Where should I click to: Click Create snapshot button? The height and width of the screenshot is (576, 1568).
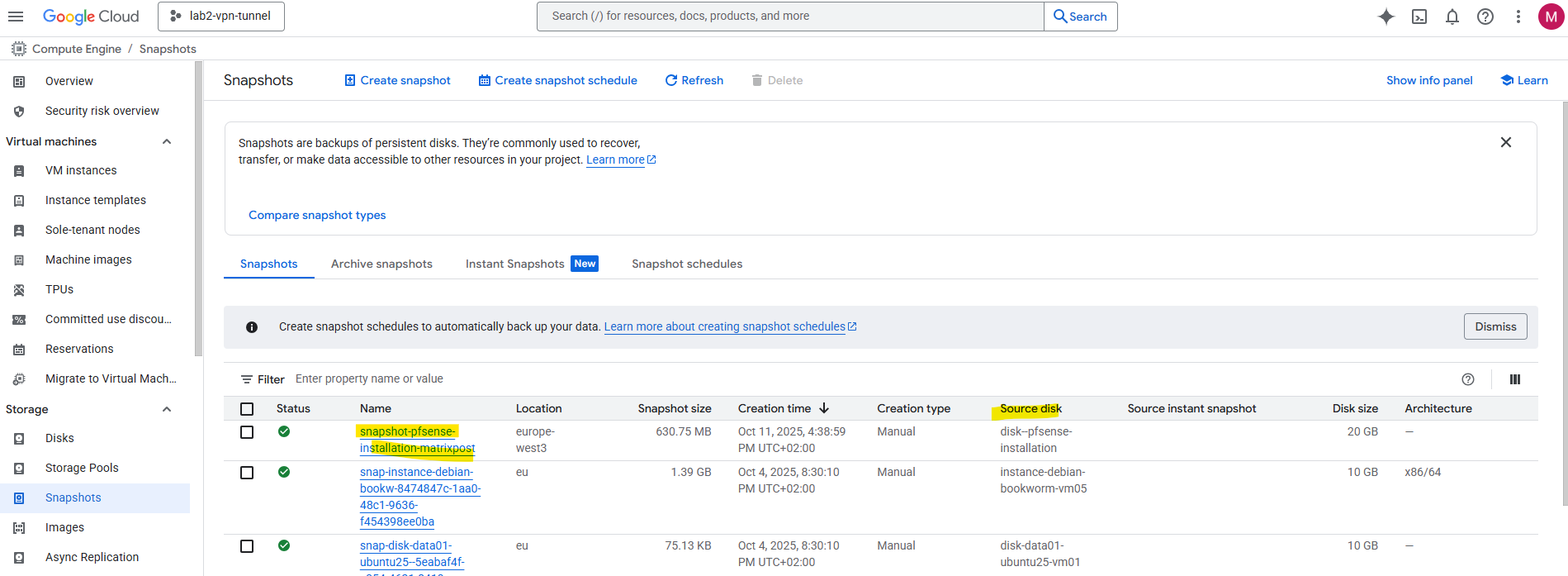coord(397,80)
